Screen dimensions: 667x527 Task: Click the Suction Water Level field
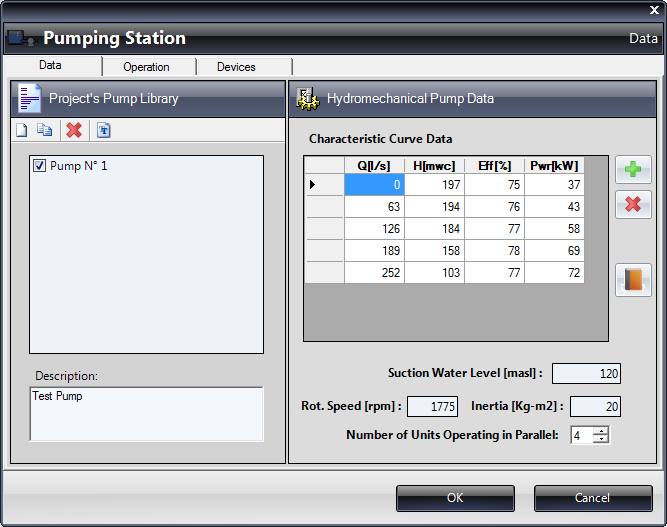[x=586, y=374]
